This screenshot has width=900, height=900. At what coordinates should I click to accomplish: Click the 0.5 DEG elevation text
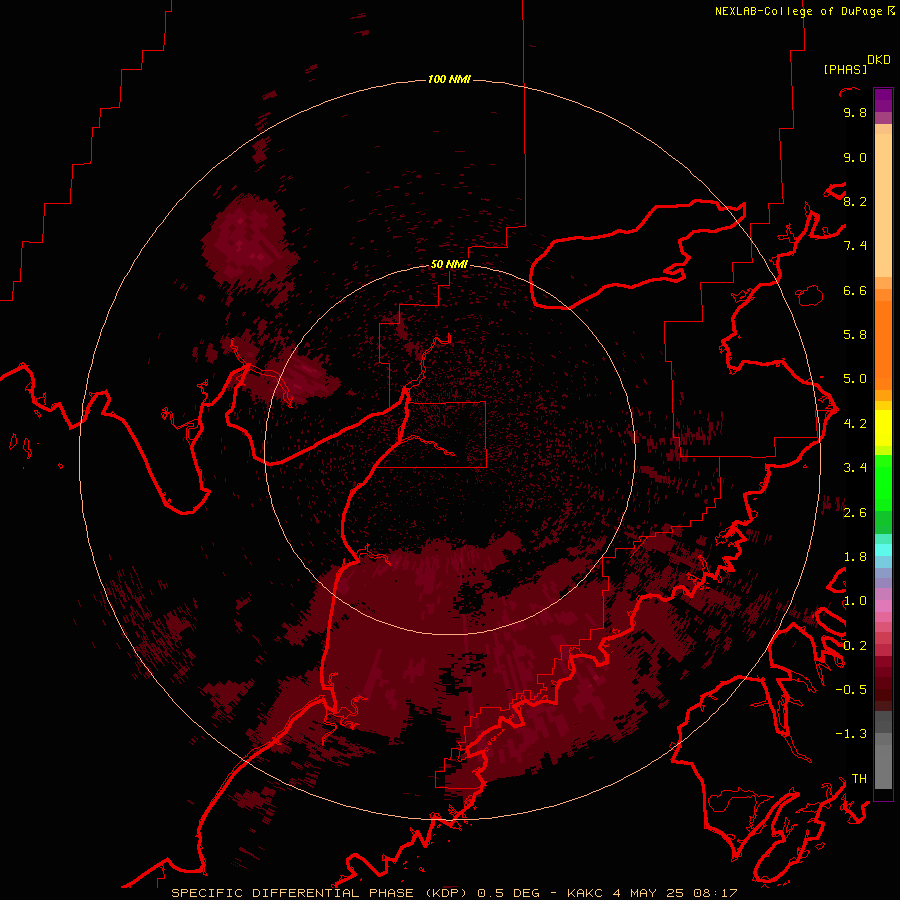click(x=509, y=893)
